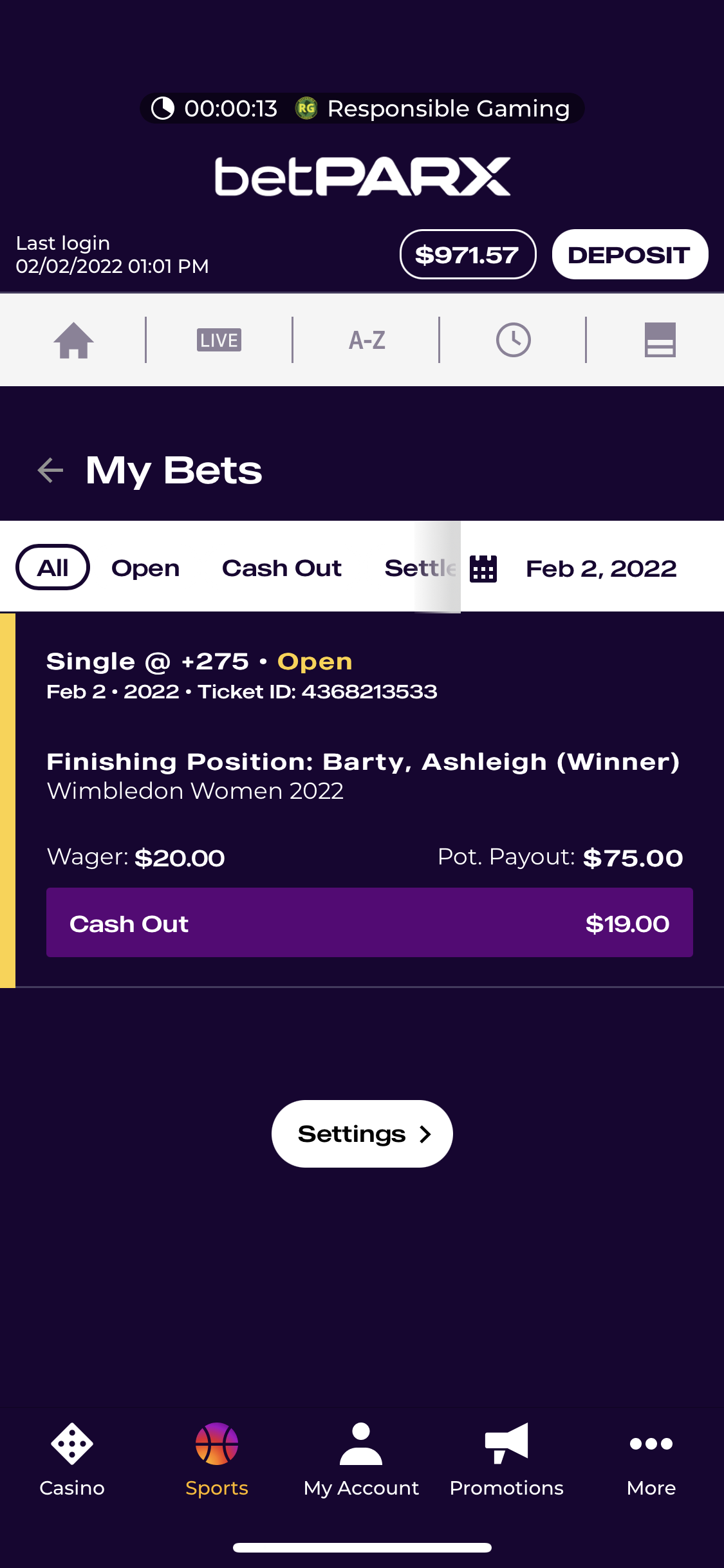Show the Settled bets filter
The width and height of the screenshot is (724, 1568).
click(421, 568)
